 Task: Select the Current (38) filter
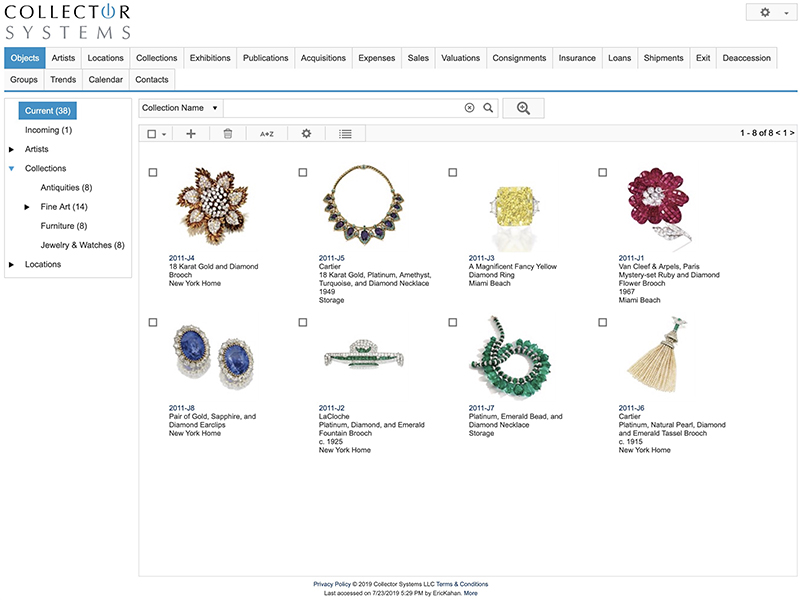pos(48,111)
